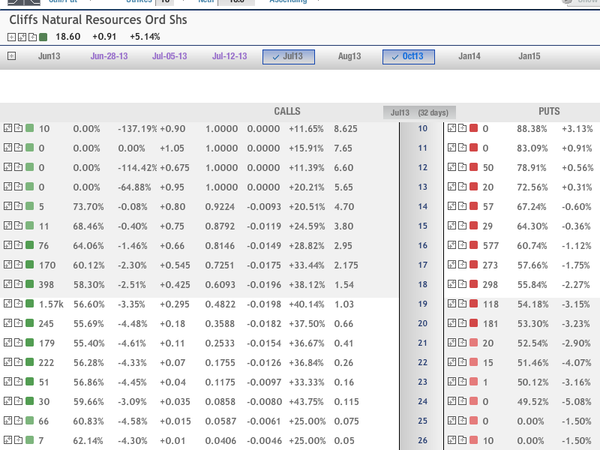Click add icon for the 17 strike call
This screenshot has height=450, width=600.
tap(18, 265)
